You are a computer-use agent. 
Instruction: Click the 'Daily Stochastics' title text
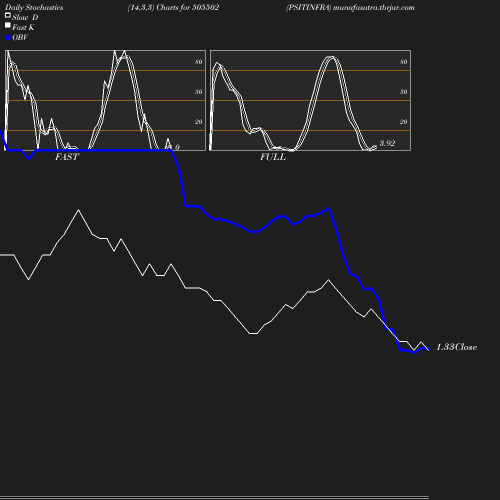pos(34,8)
